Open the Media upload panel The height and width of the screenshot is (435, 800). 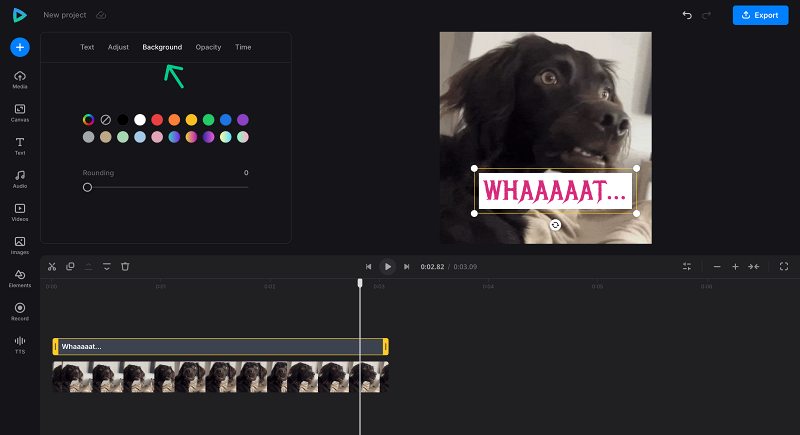20,80
